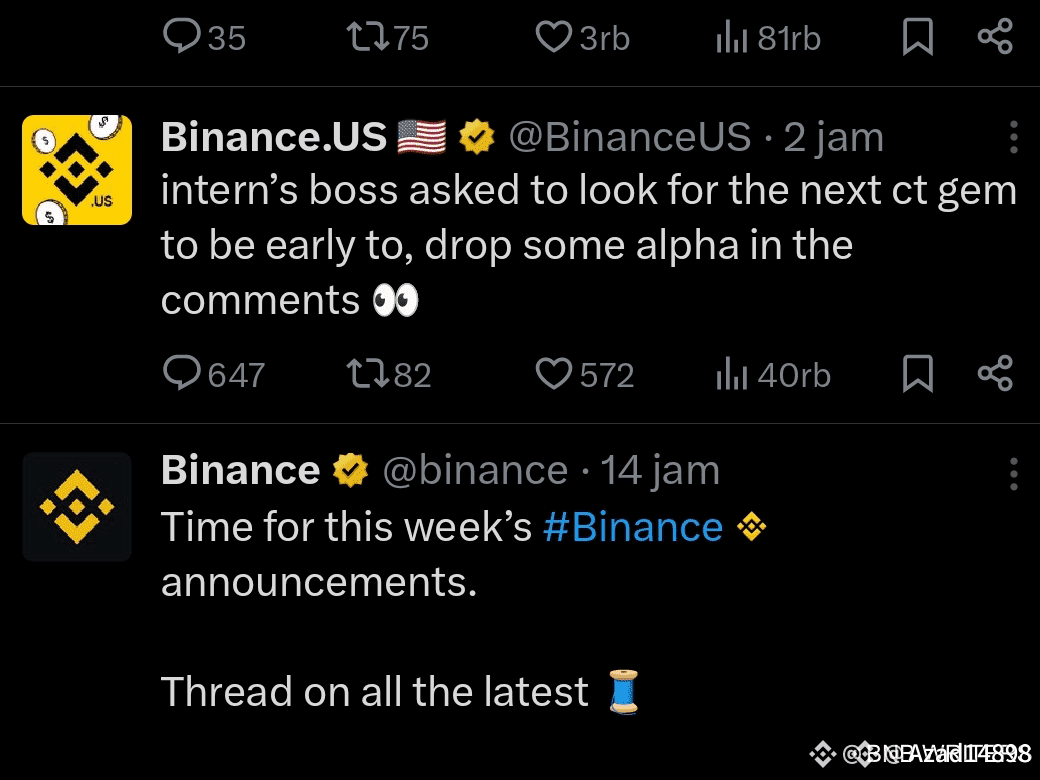1040x780 pixels.
Task: Like the top tweet showing 3rb likes
Action: pyautogui.click(x=582, y=36)
